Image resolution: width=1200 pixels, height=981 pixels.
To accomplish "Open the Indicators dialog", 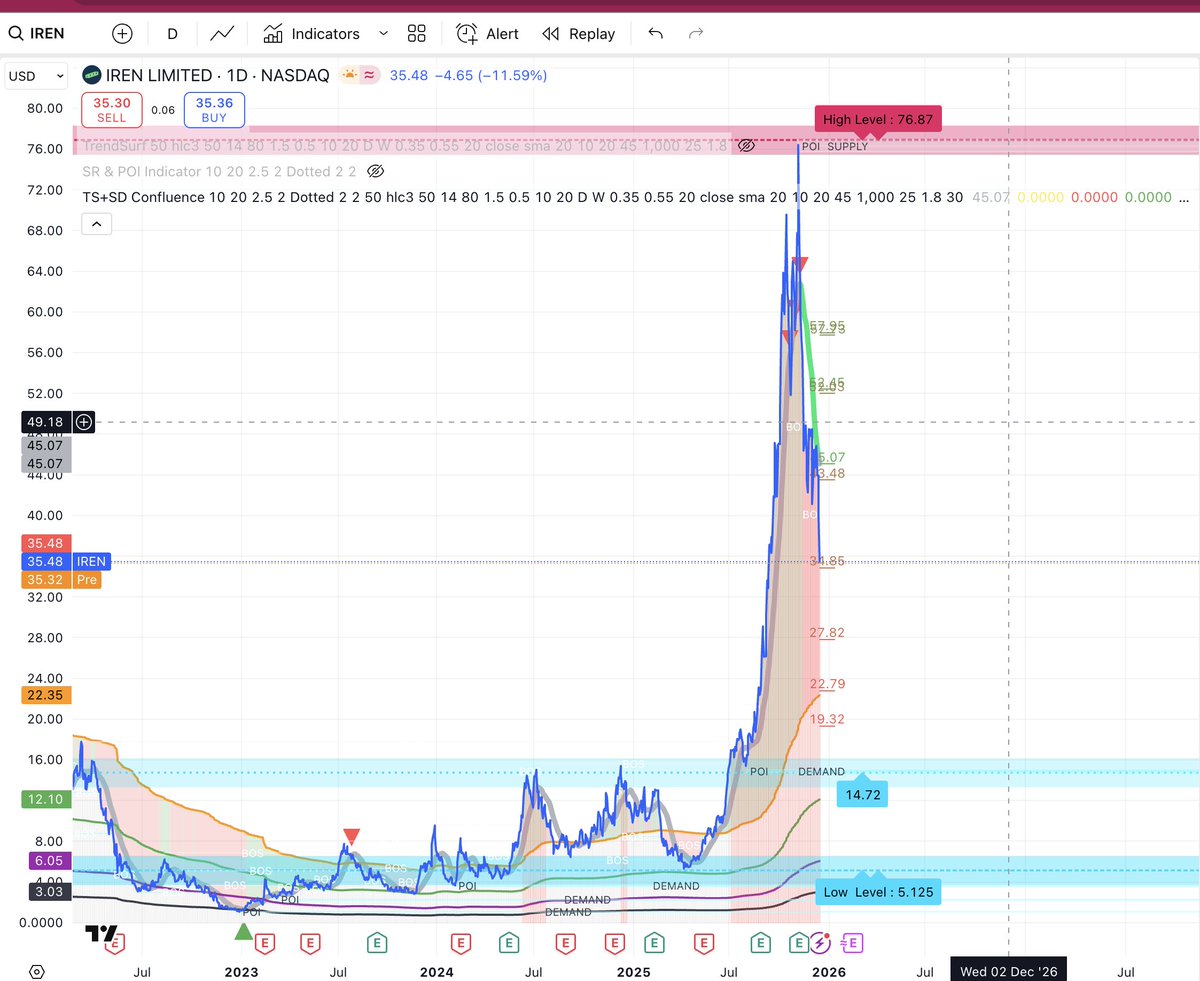I will coord(311,33).
